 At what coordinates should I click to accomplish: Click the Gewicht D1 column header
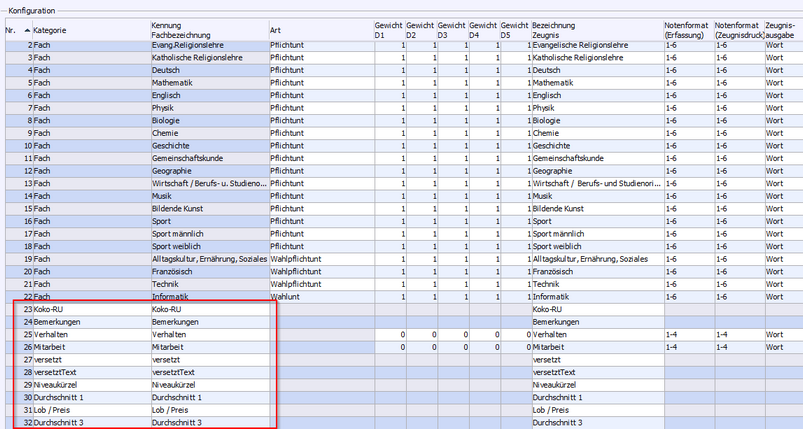click(387, 28)
